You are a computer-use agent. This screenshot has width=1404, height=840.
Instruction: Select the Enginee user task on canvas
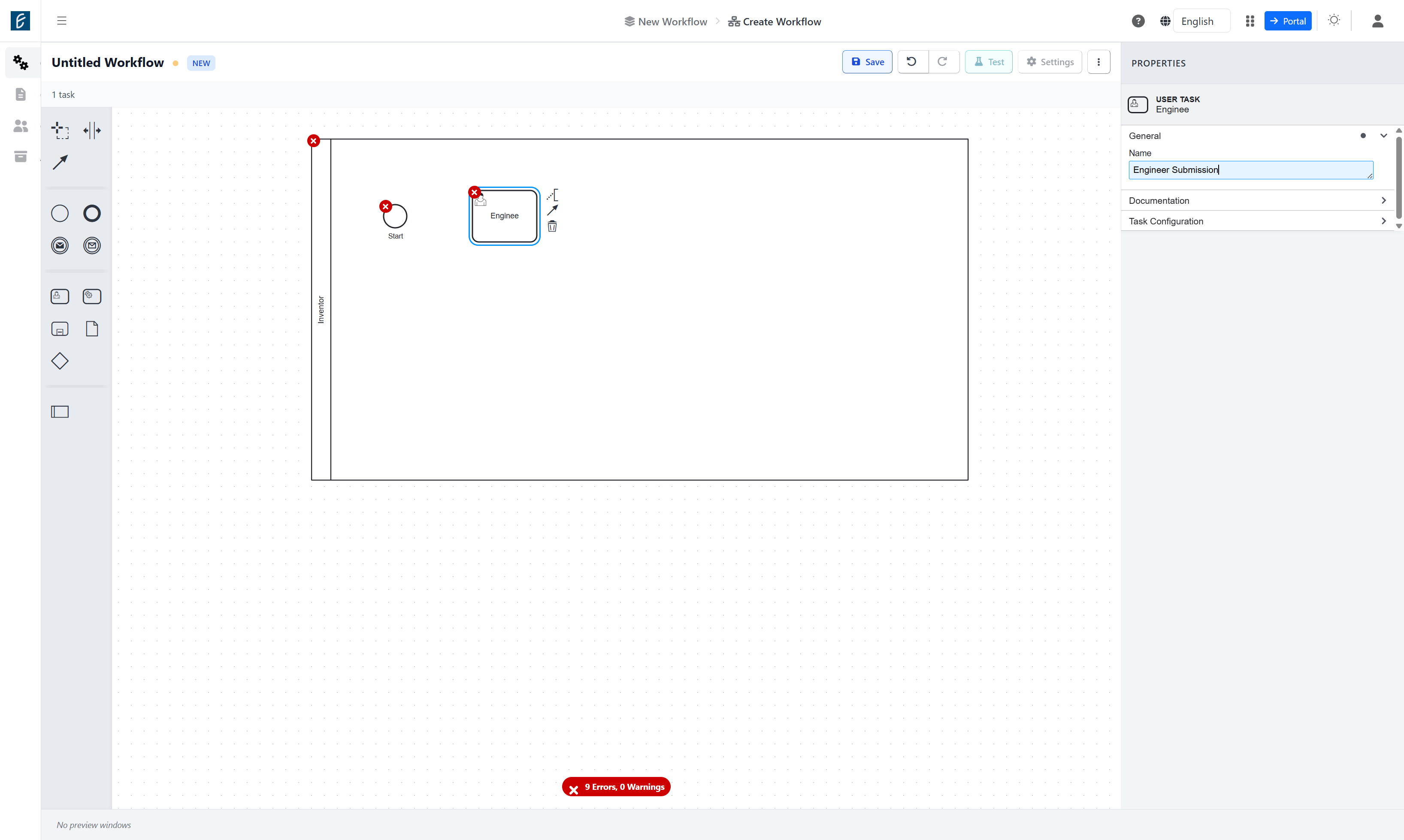tap(505, 216)
